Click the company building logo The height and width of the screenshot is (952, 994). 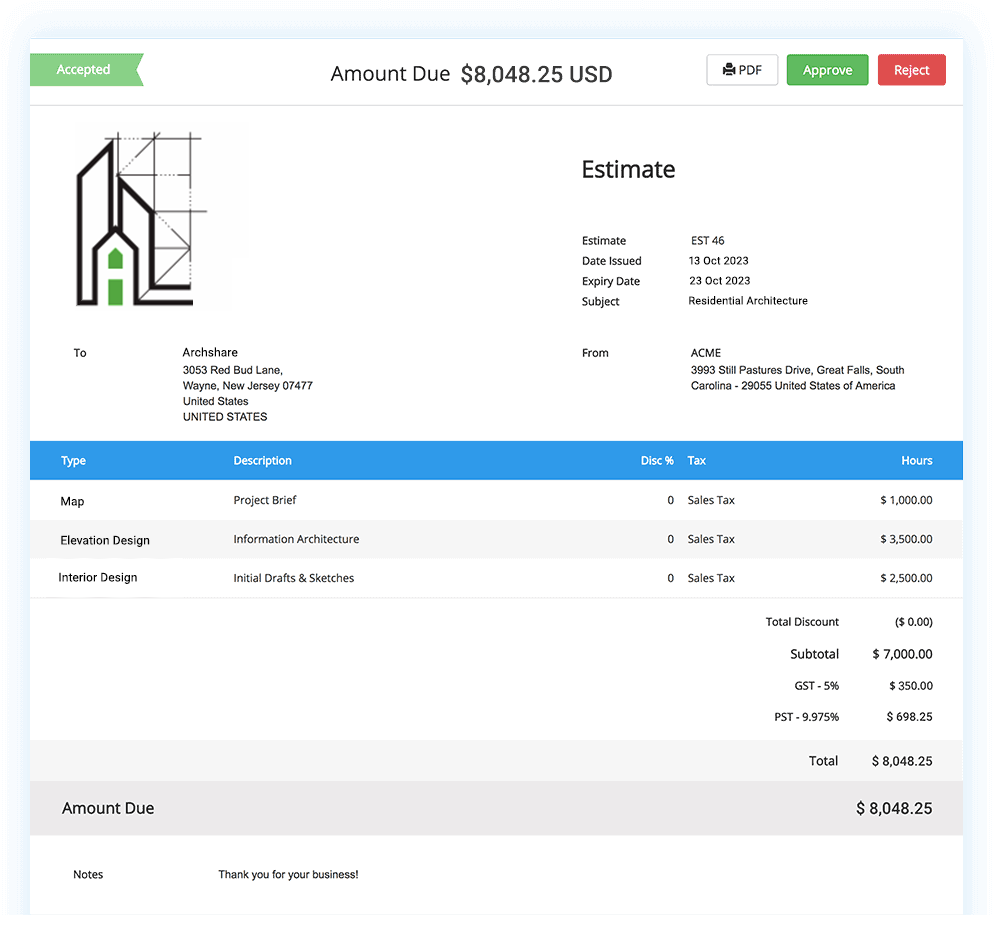tap(140, 220)
